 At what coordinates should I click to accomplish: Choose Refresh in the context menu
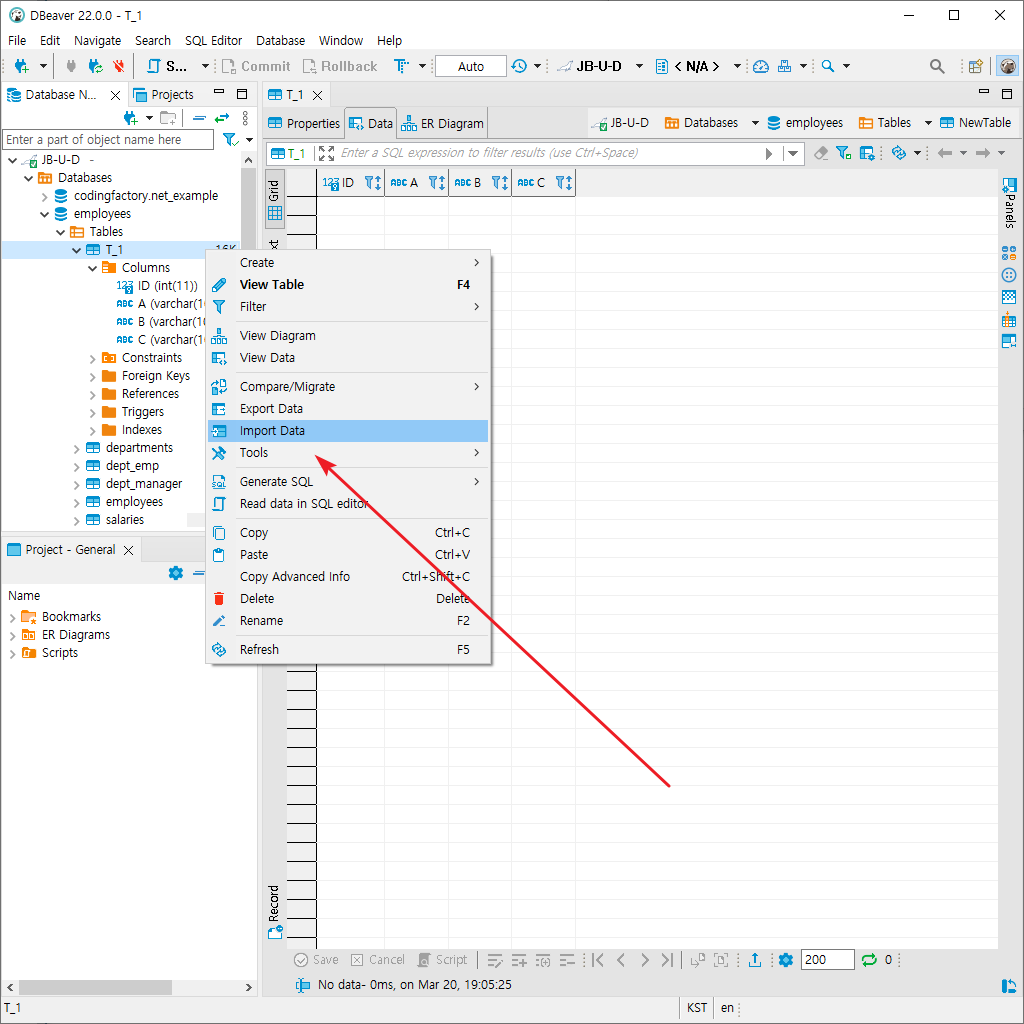(x=347, y=650)
